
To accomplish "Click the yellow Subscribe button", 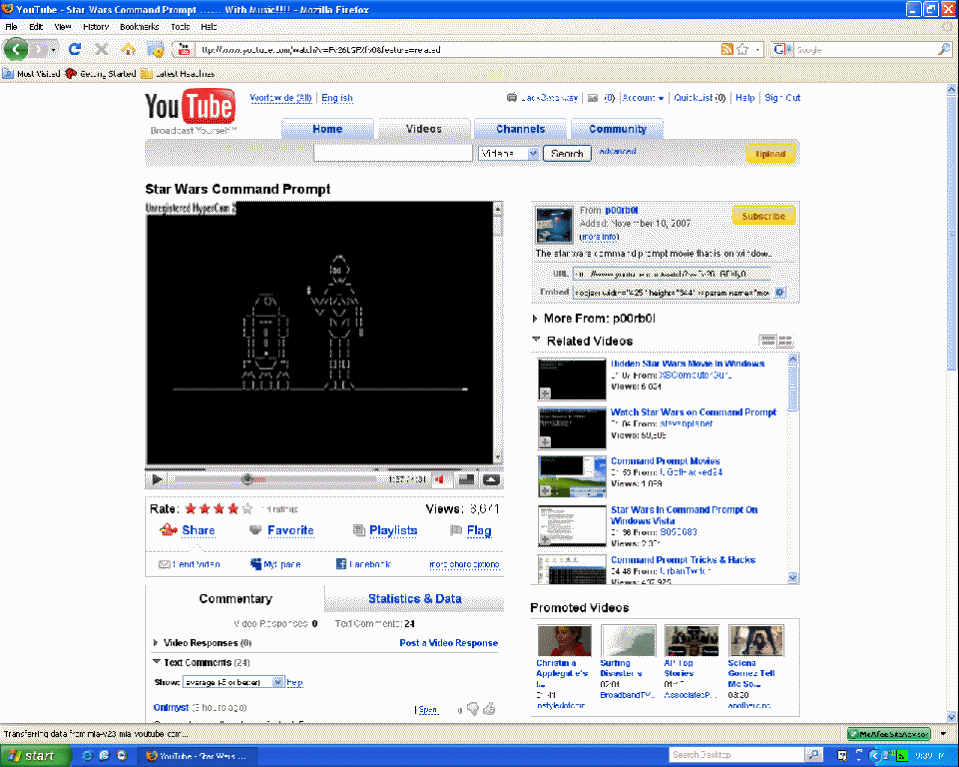I will click(x=763, y=216).
